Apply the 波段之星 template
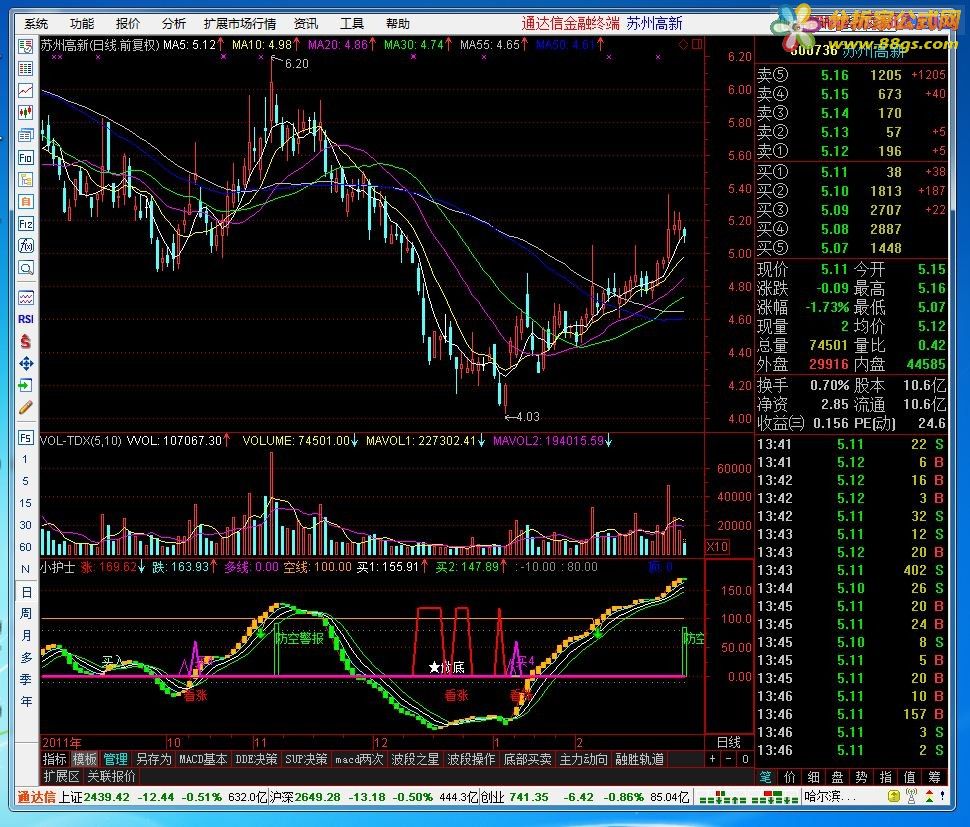Image resolution: width=970 pixels, height=827 pixels. pos(415,759)
